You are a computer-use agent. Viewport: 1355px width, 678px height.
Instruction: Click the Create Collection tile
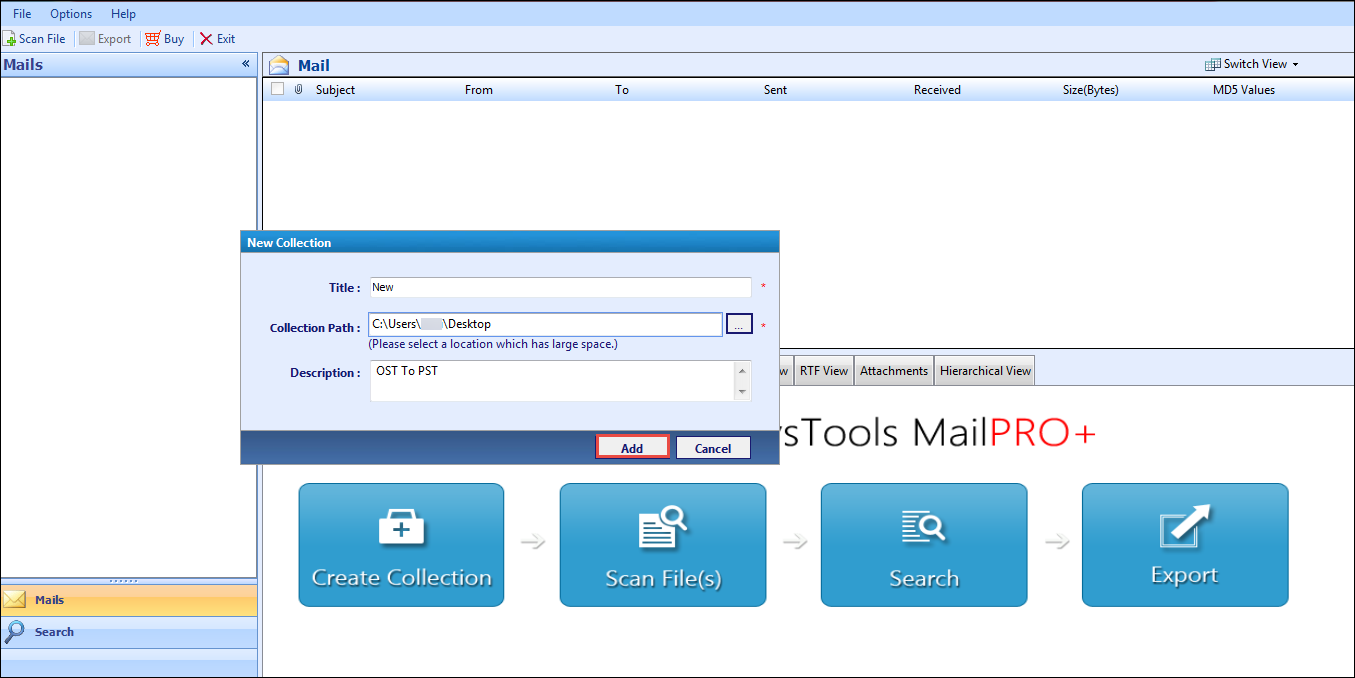click(x=401, y=545)
